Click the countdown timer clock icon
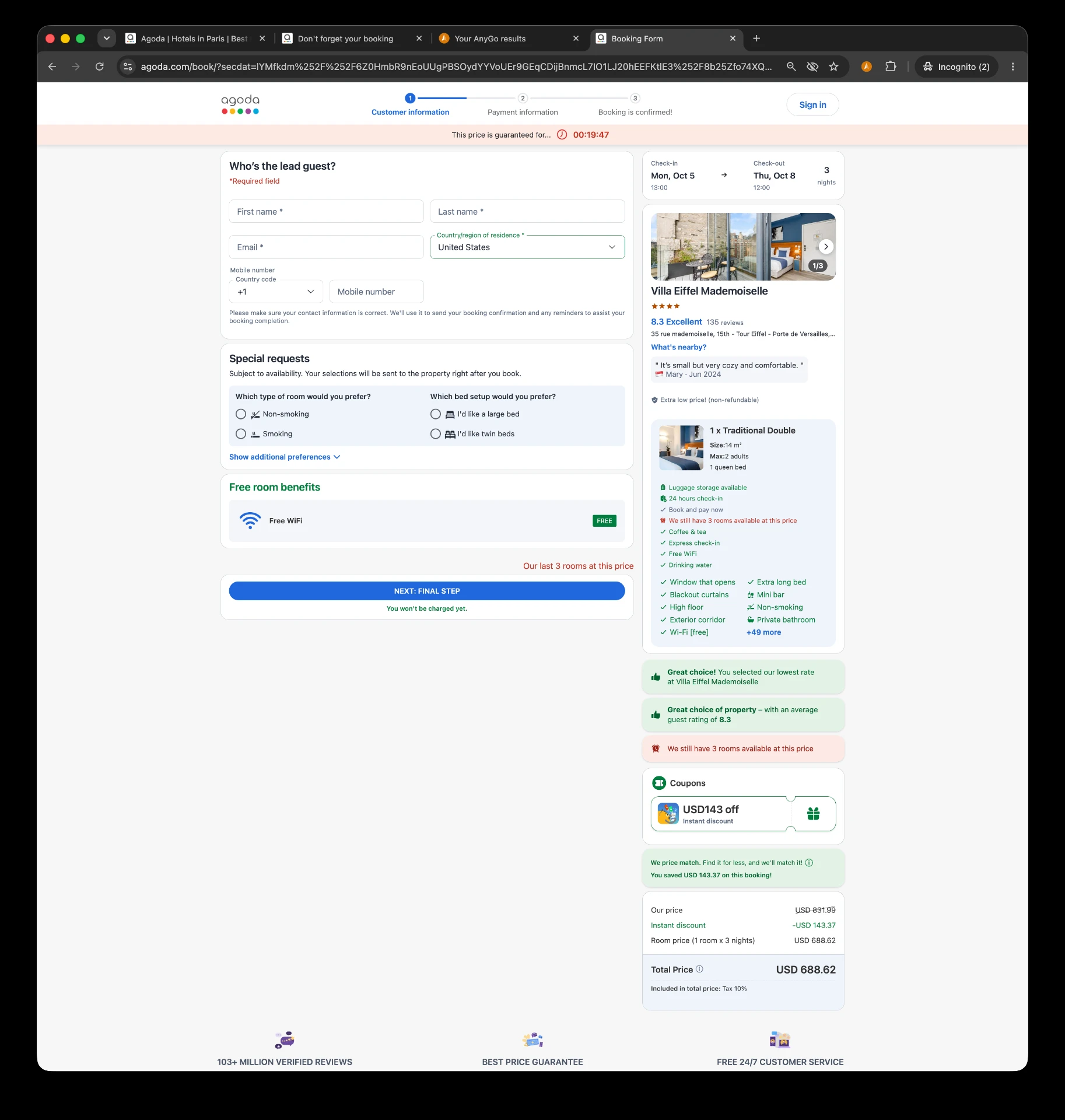Image resolution: width=1065 pixels, height=1120 pixels. tap(562, 135)
